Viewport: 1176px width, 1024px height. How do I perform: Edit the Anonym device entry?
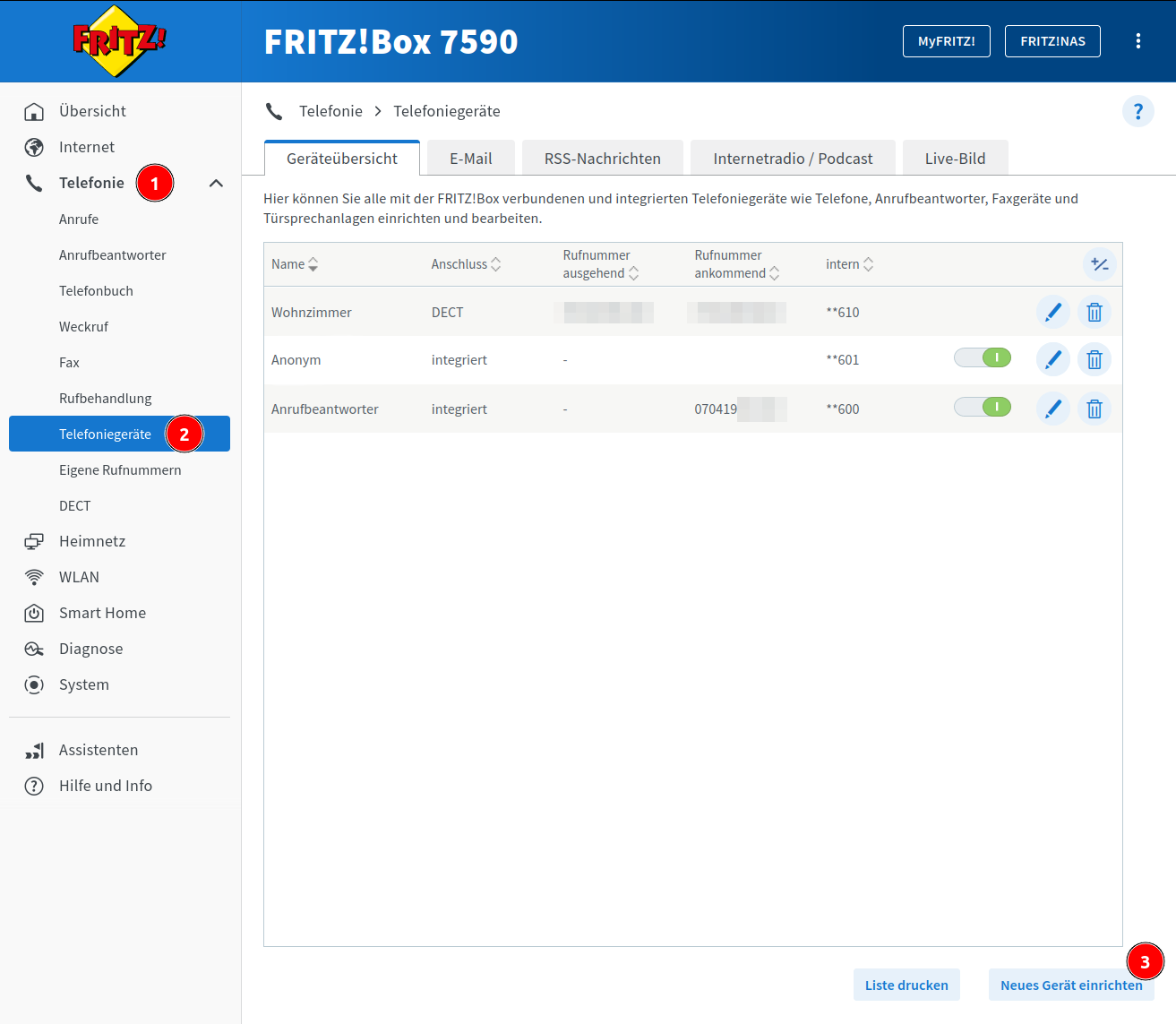coord(1052,360)
